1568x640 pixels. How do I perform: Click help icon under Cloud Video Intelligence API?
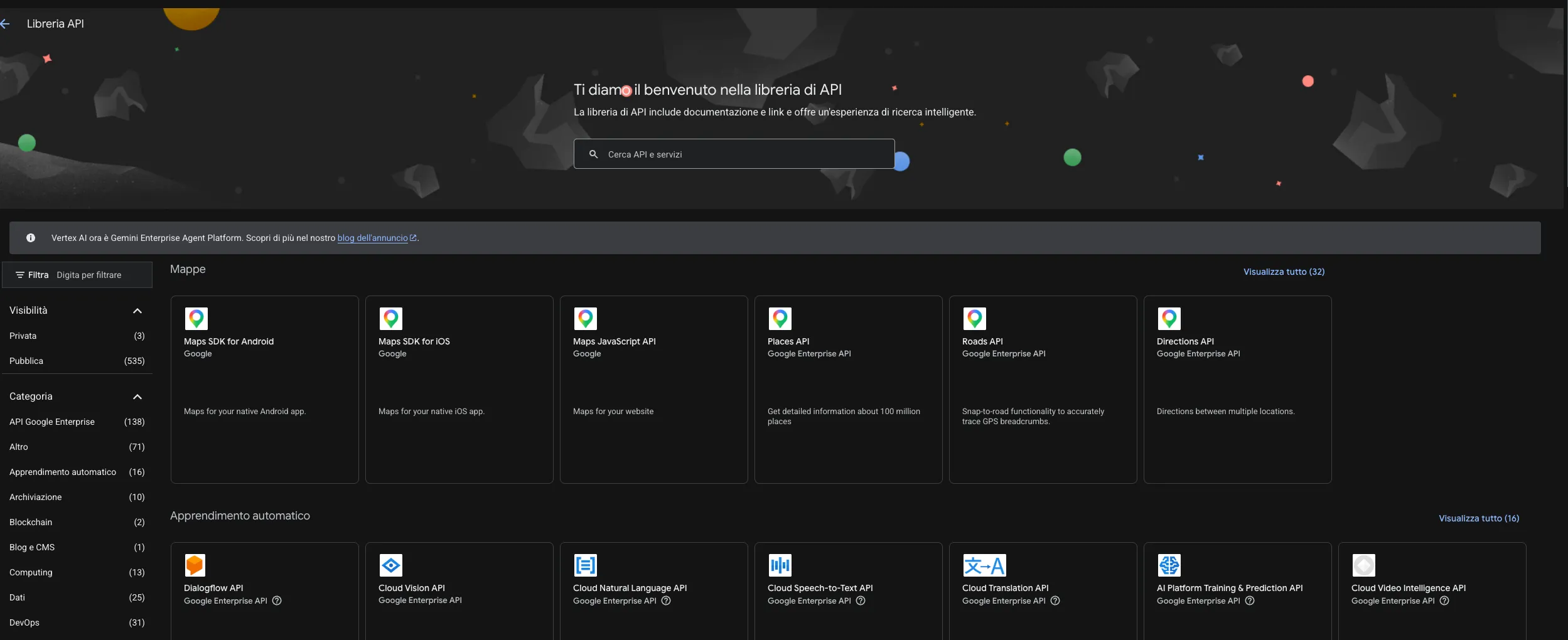click(1444, 600)
